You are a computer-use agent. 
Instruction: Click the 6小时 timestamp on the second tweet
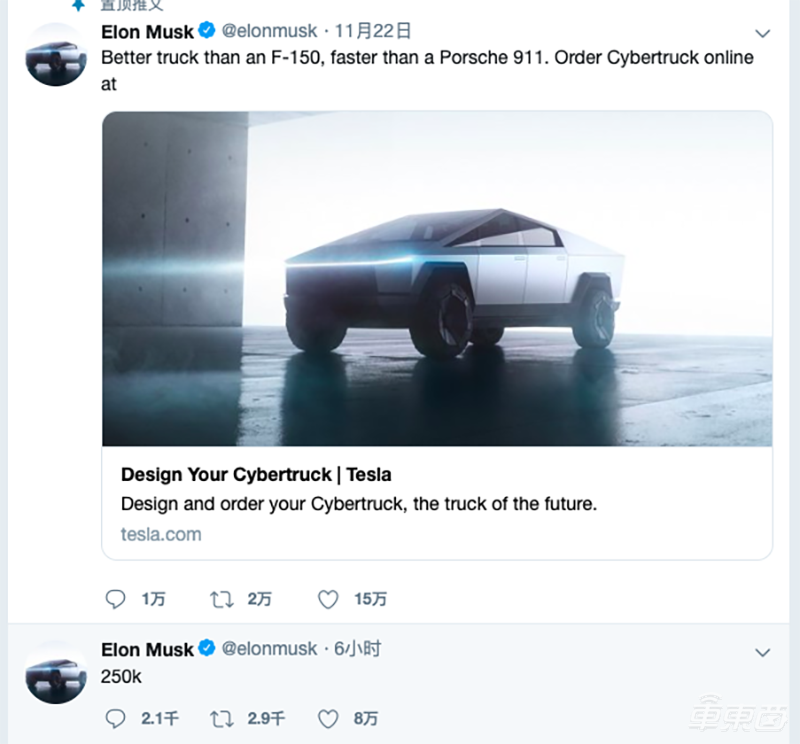[x=357, y=649]
